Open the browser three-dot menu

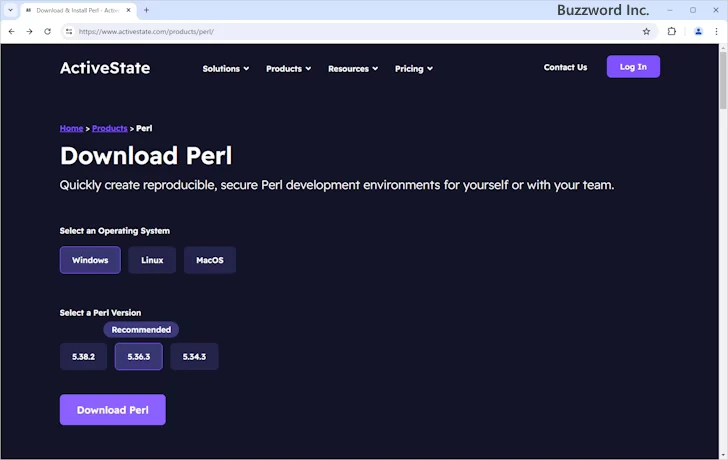716,32
